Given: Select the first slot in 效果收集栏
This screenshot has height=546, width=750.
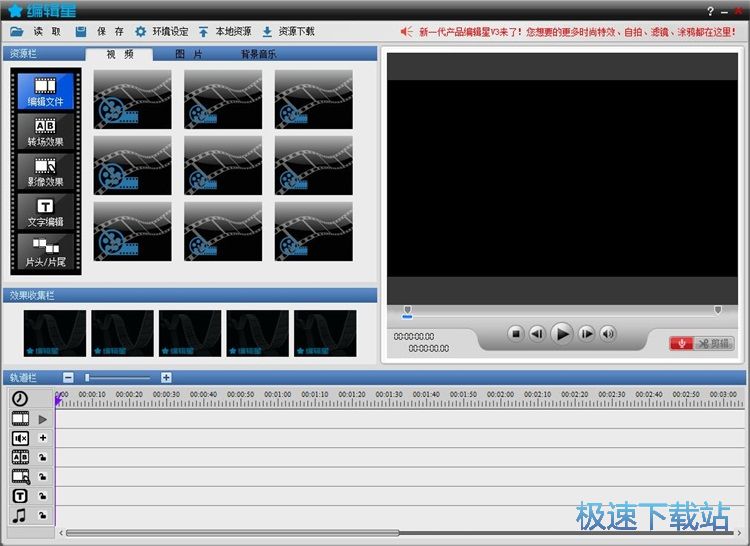Looking at the screenshot, I should coord(55,333).
